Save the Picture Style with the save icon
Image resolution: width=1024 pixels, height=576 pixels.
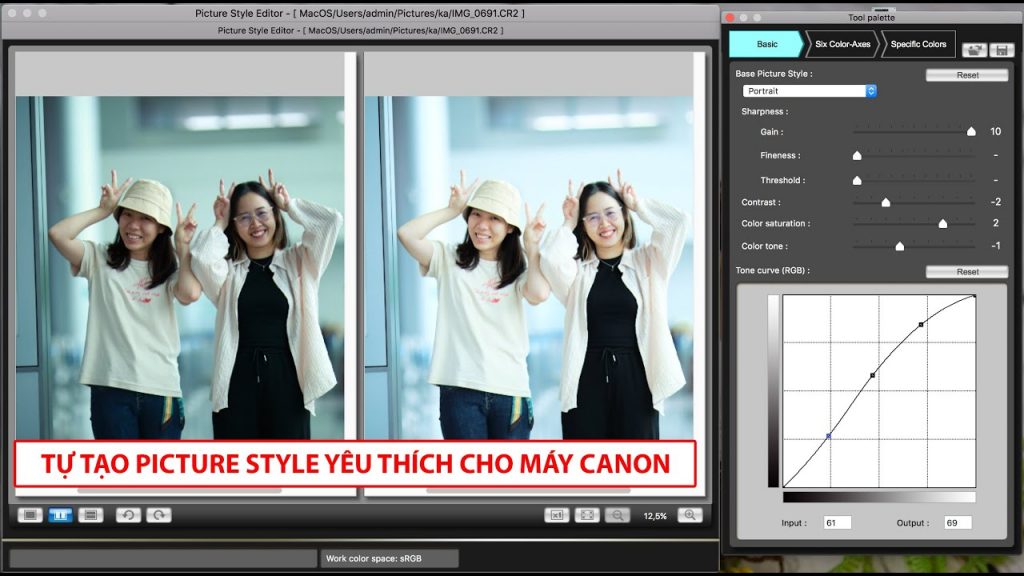(1002, 46)
